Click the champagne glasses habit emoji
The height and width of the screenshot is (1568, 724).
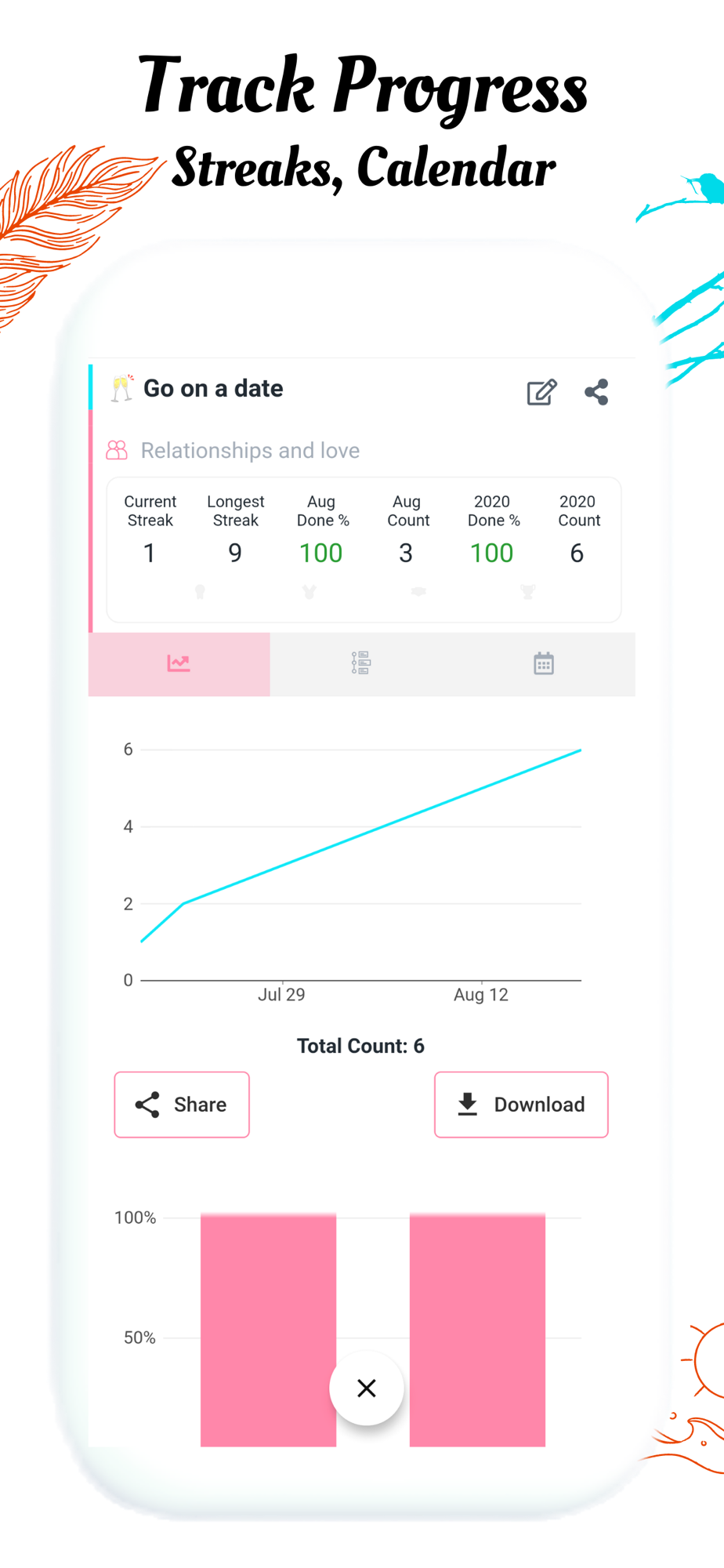click(122, 389)
